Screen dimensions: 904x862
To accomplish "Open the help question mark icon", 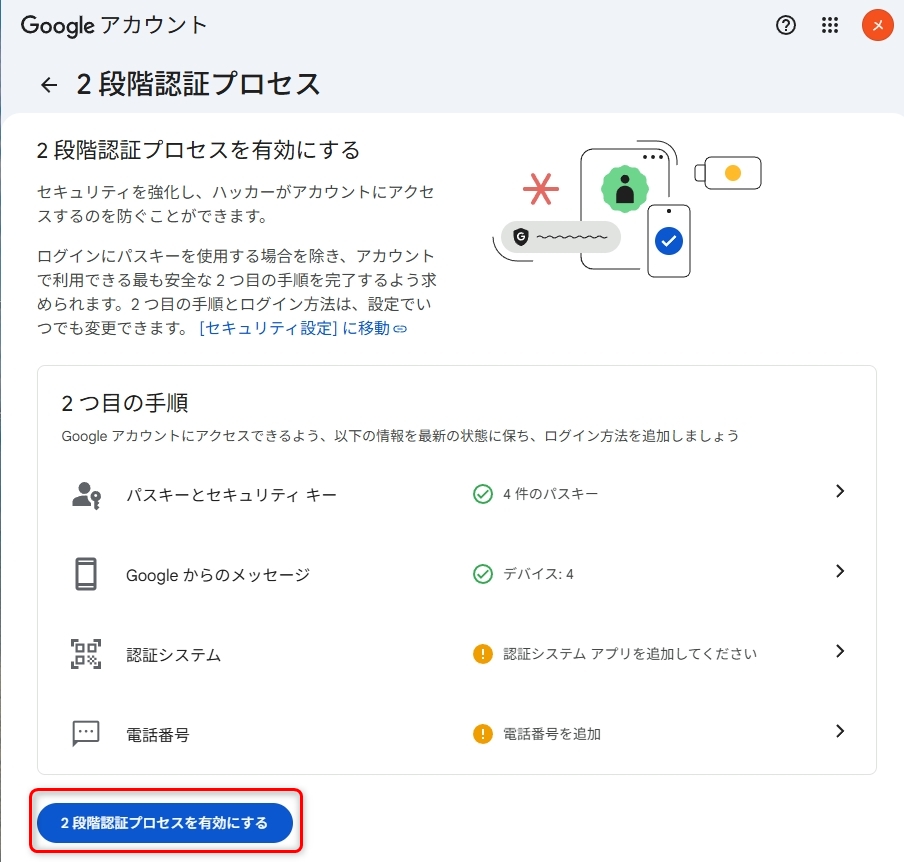I will tap(786, 25).
